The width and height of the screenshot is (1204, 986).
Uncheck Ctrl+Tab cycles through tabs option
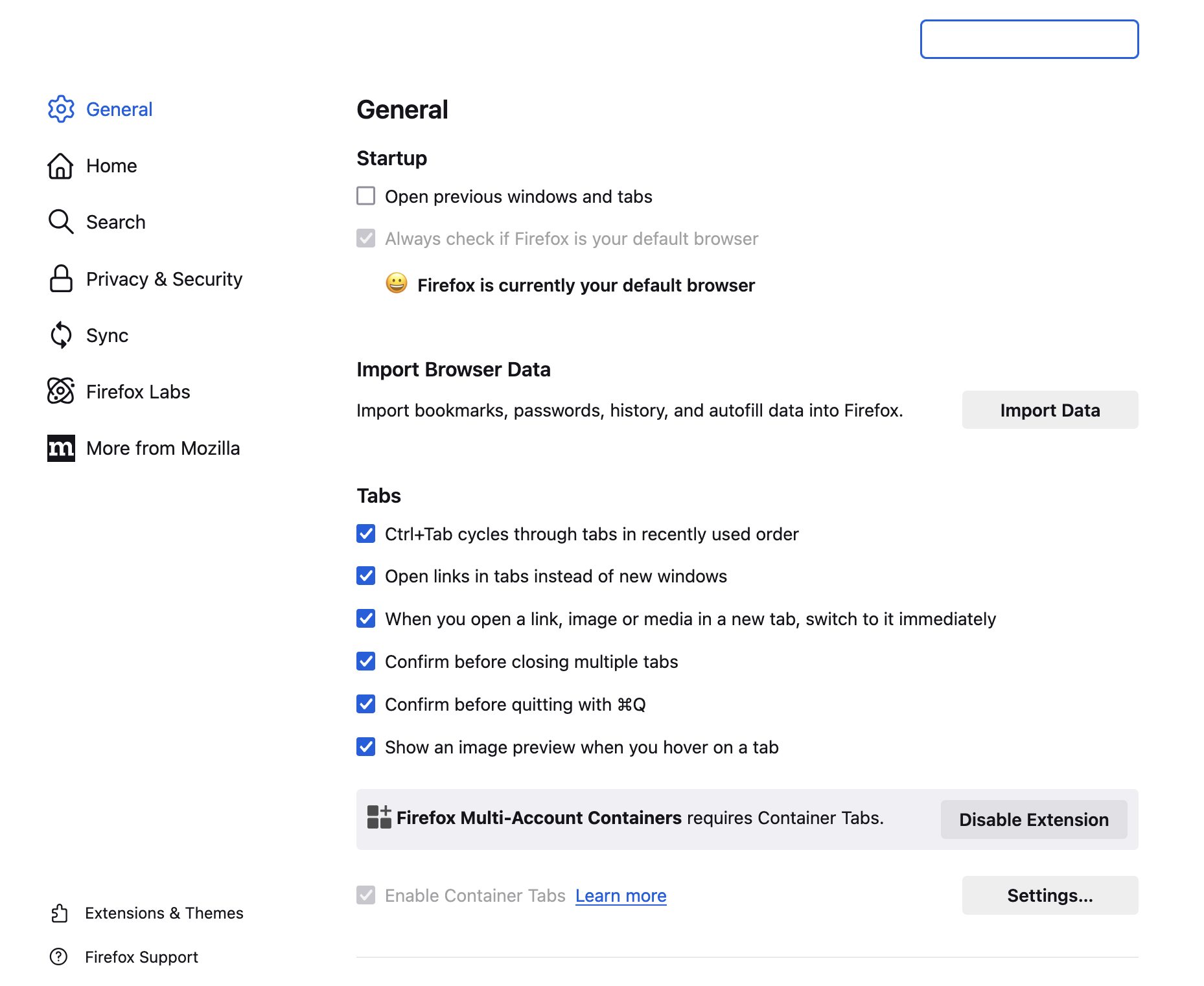point(366,533)
